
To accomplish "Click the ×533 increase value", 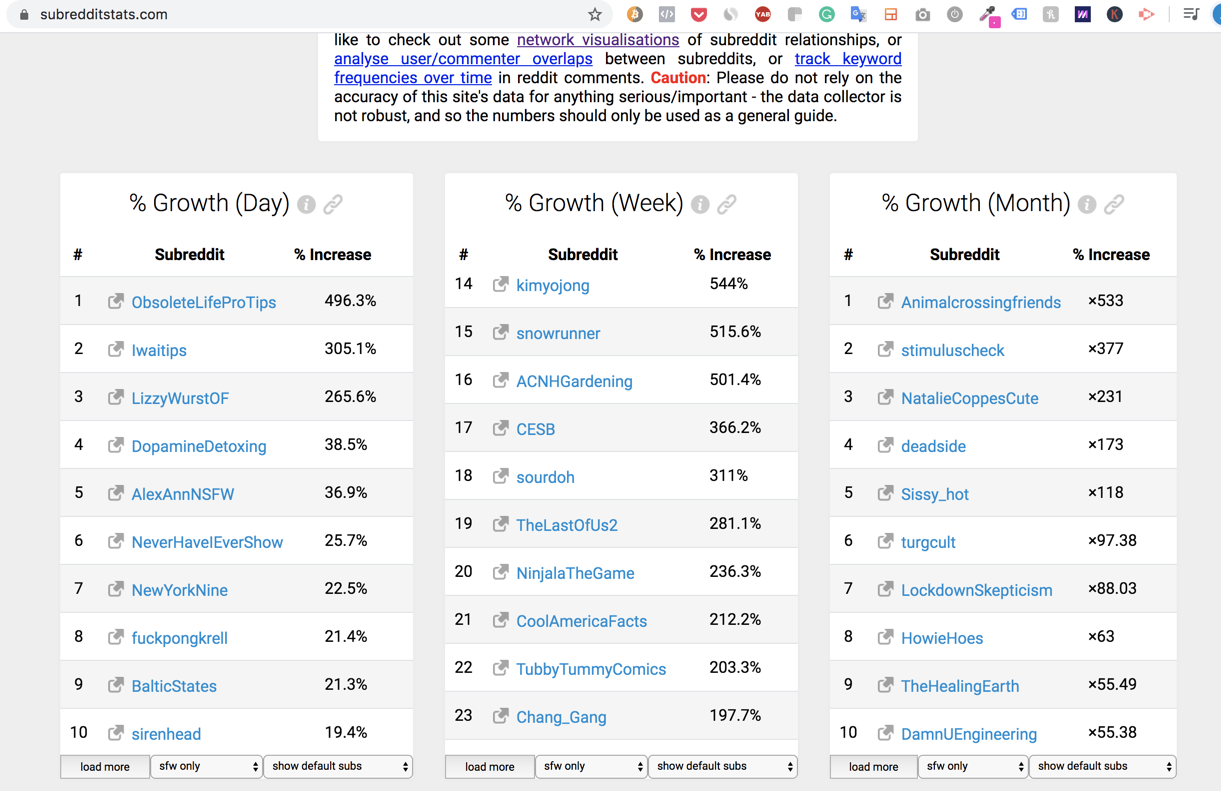I will click(1106, 300).
